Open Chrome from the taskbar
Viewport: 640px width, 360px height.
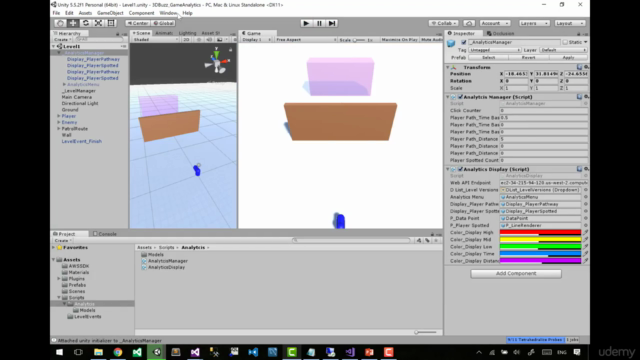(118, 352)
